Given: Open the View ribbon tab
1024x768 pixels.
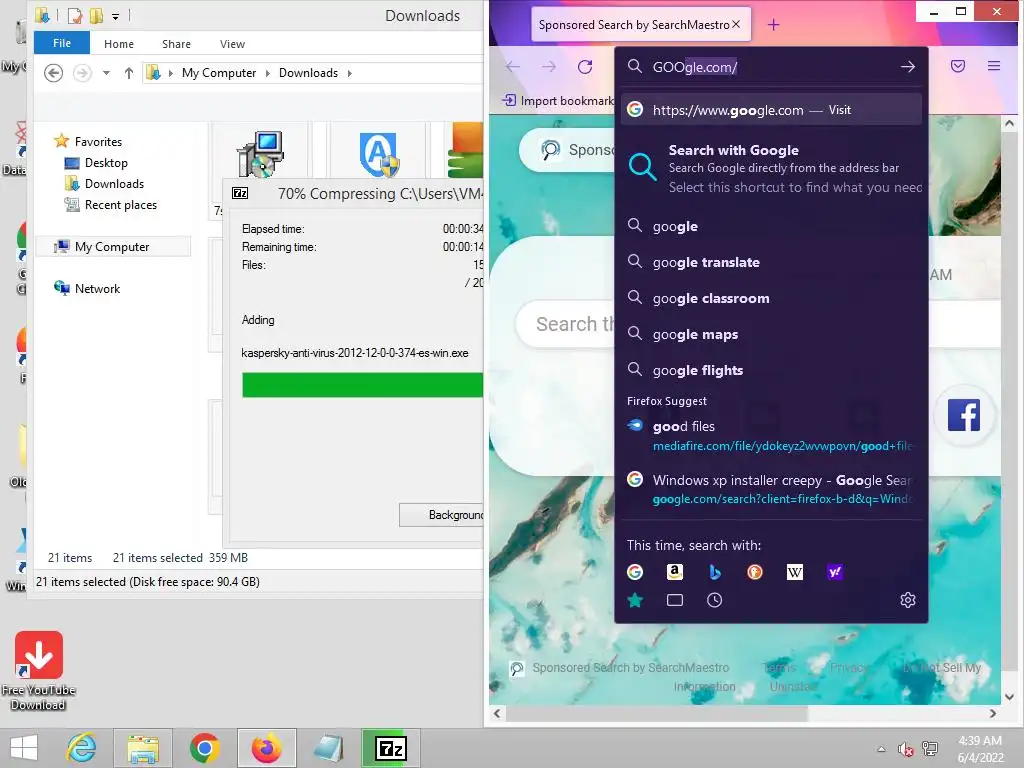Looking at the screenshot, I should (232, 44).
